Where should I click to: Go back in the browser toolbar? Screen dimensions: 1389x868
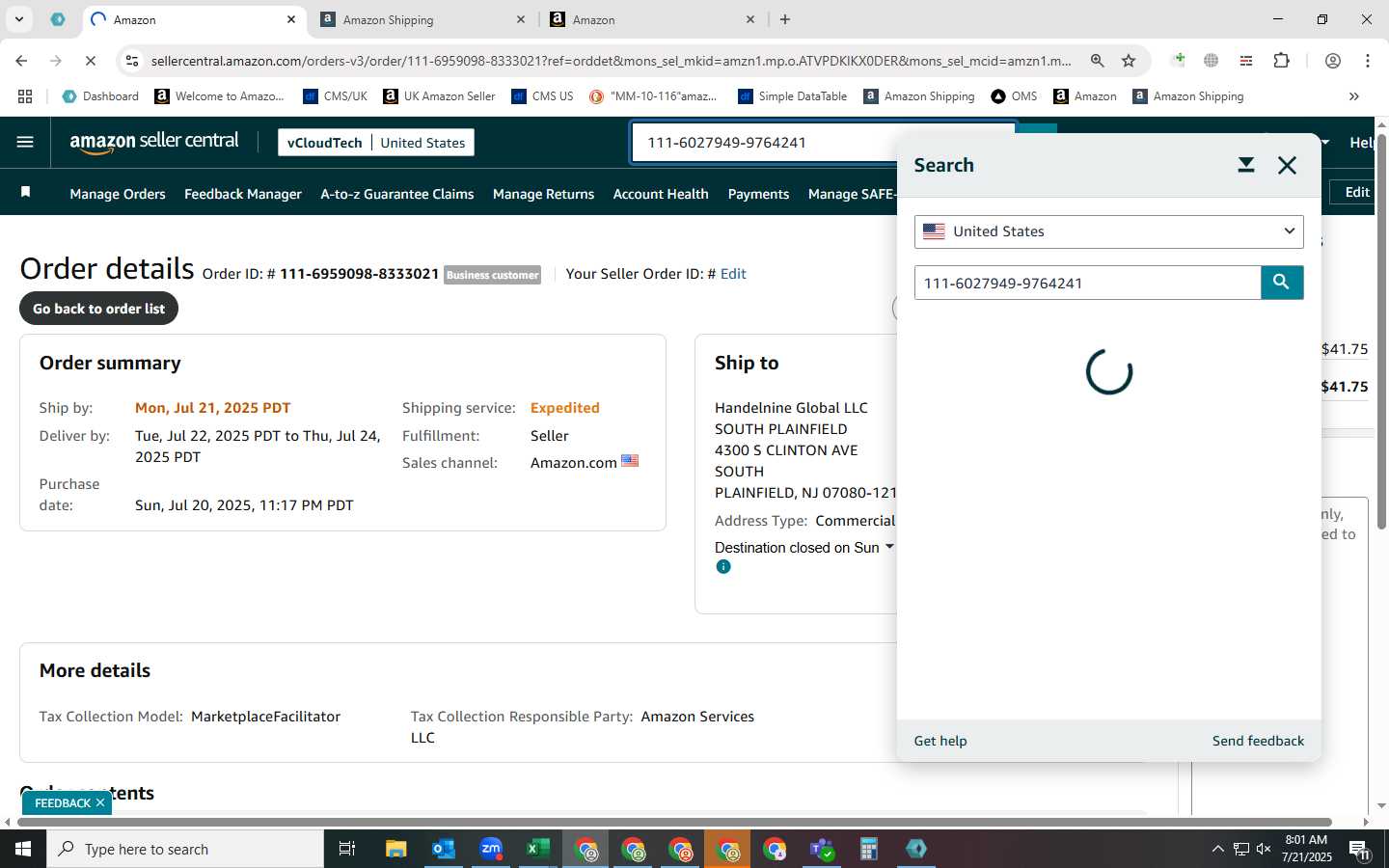21,60
